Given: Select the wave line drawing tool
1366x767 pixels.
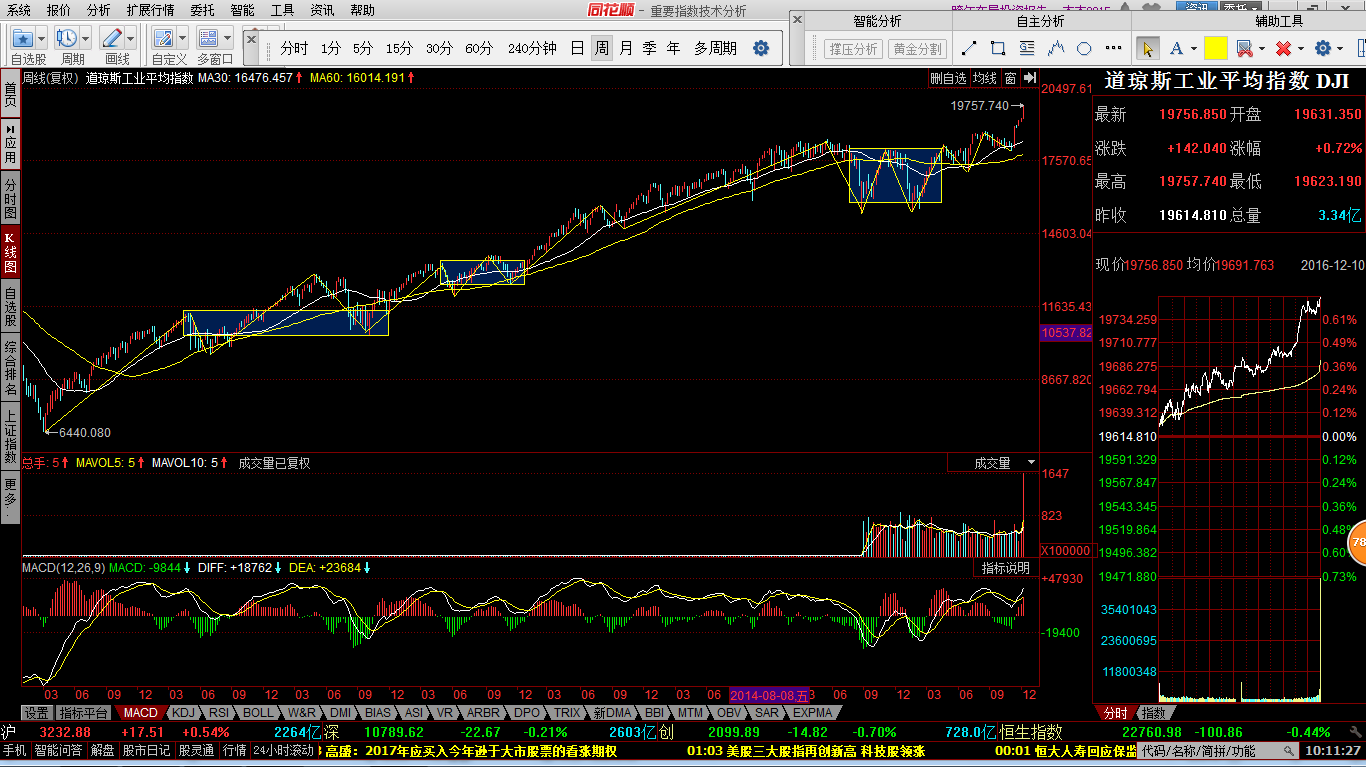Looking at the screenshot, I should 1056,48.
